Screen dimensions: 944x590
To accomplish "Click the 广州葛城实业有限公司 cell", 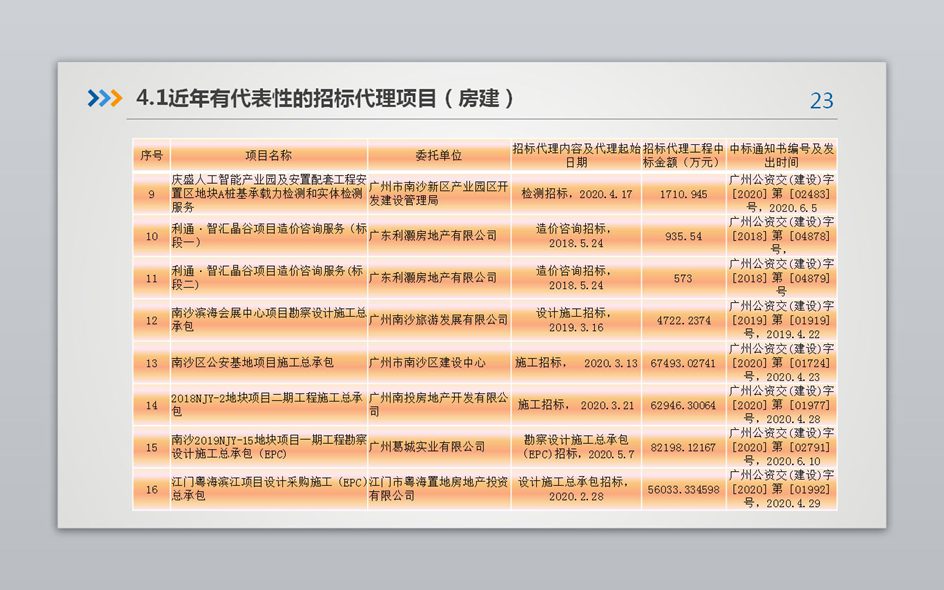I will (x=427, y=447).
